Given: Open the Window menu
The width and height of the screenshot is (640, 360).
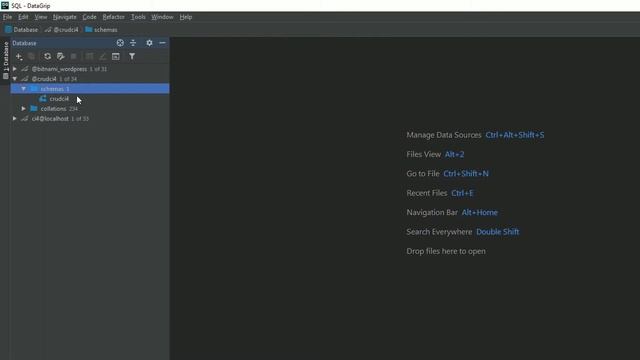Looking at the screenshot, I should point(162,17).
